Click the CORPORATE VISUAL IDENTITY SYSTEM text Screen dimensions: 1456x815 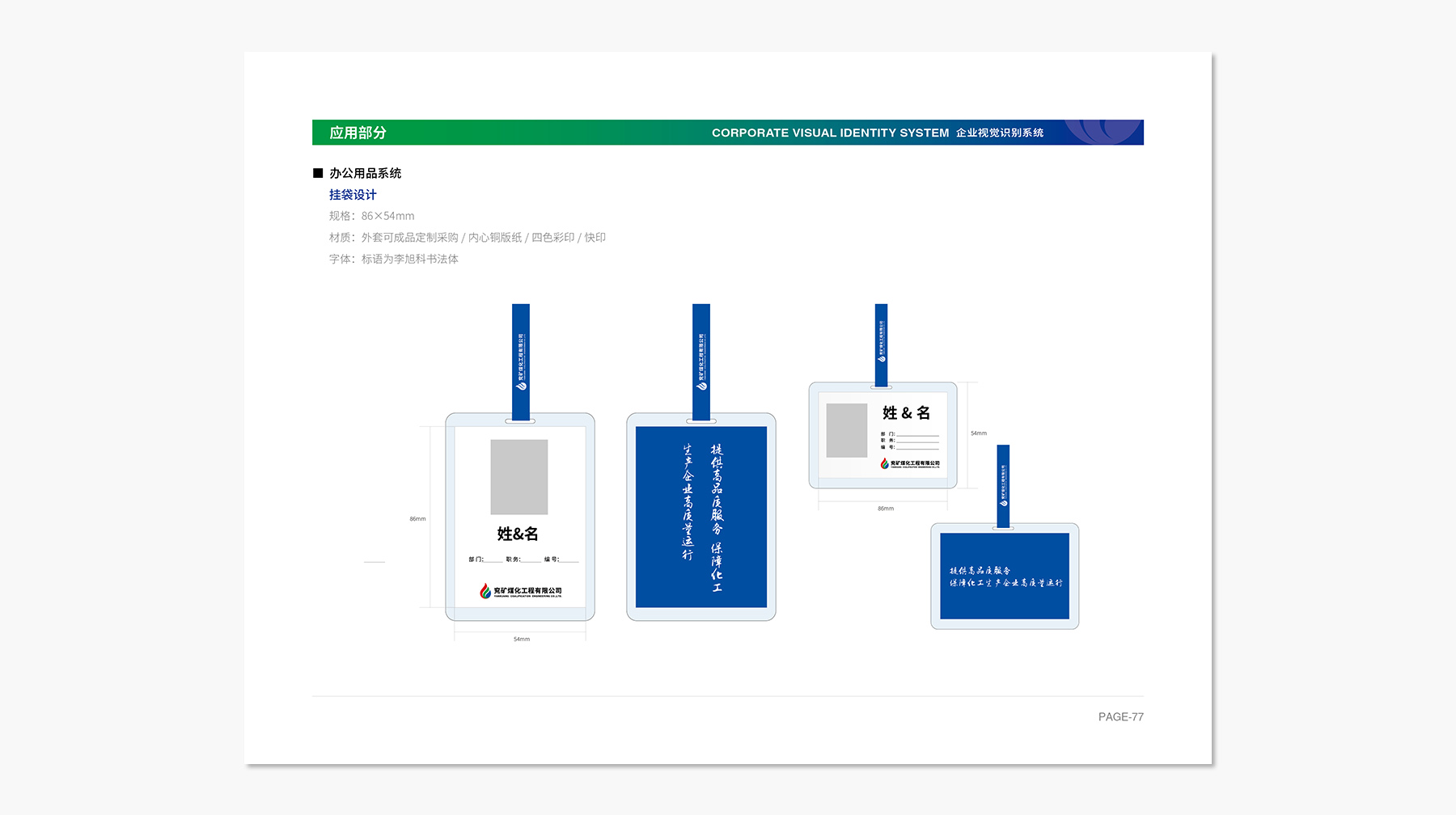830,133
